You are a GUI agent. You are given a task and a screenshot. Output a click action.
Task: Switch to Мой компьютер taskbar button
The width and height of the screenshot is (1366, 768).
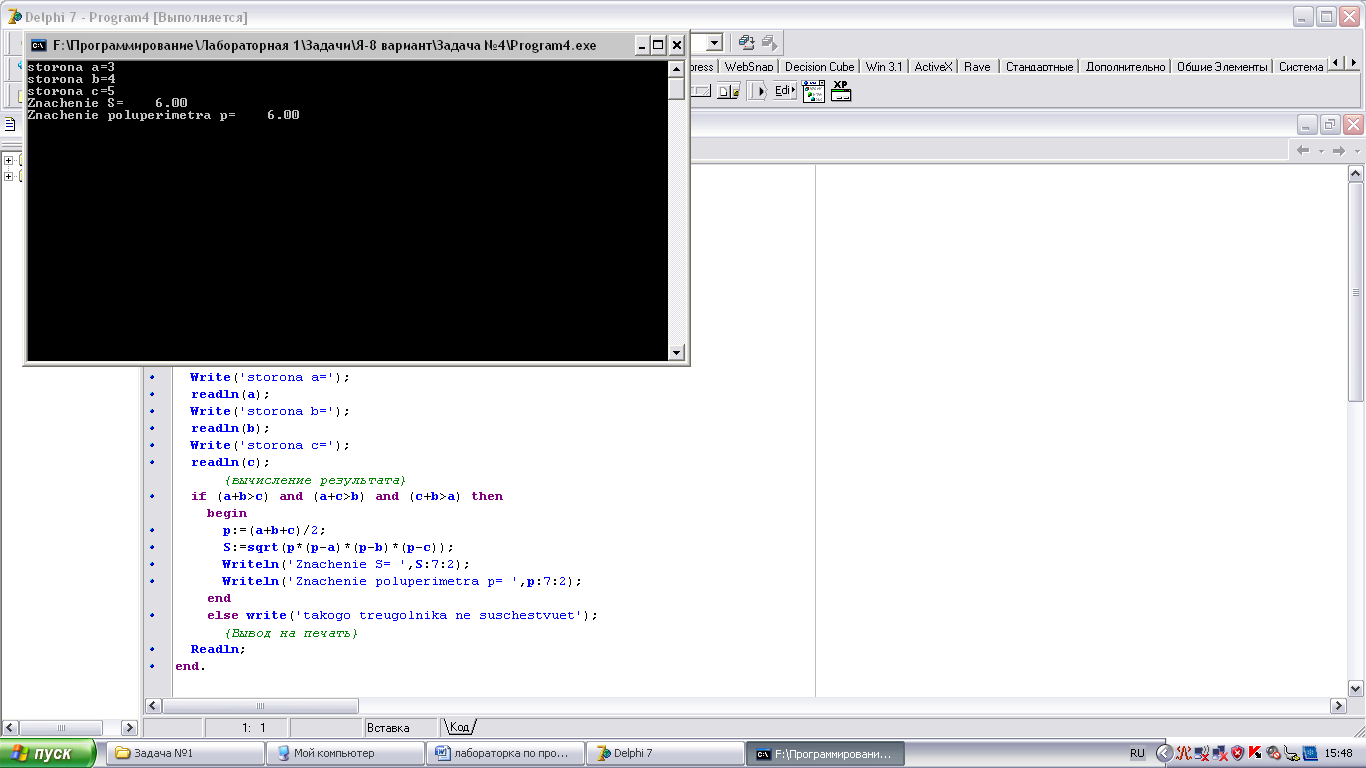coord(346,753)
